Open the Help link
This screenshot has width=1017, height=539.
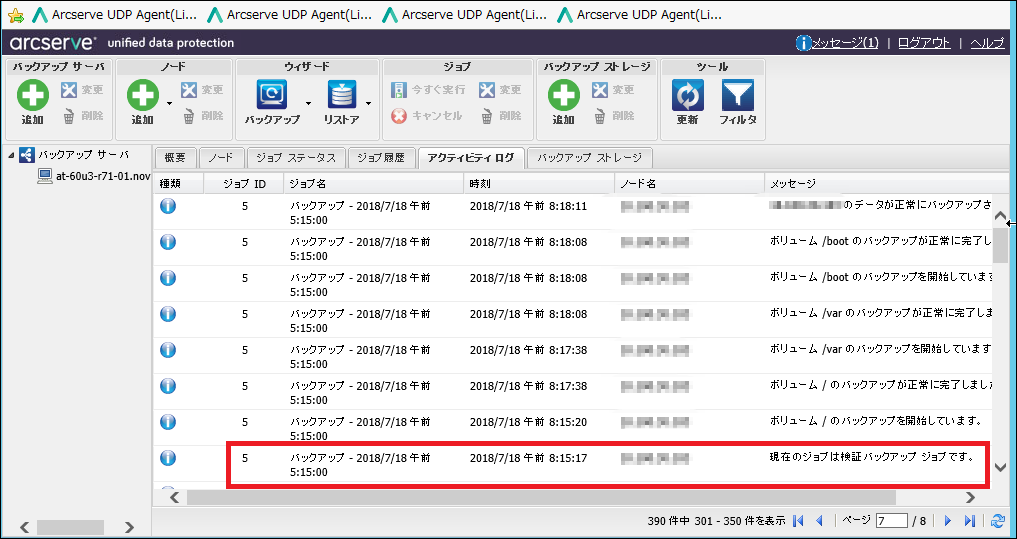988,43
